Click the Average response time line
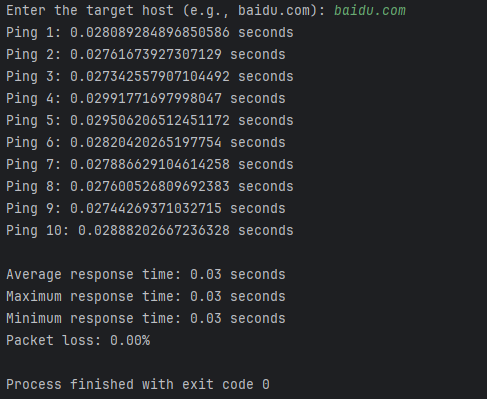The image size is (487, 399). click(146, 275)
